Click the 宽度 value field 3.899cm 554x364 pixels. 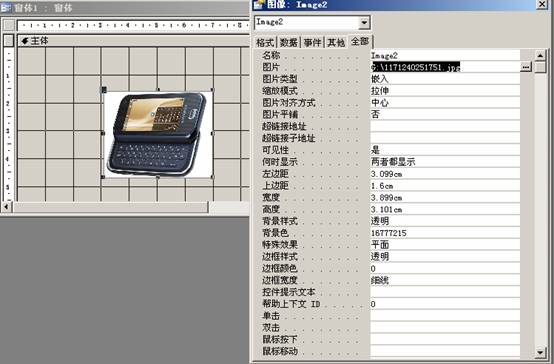pos(445,198)
